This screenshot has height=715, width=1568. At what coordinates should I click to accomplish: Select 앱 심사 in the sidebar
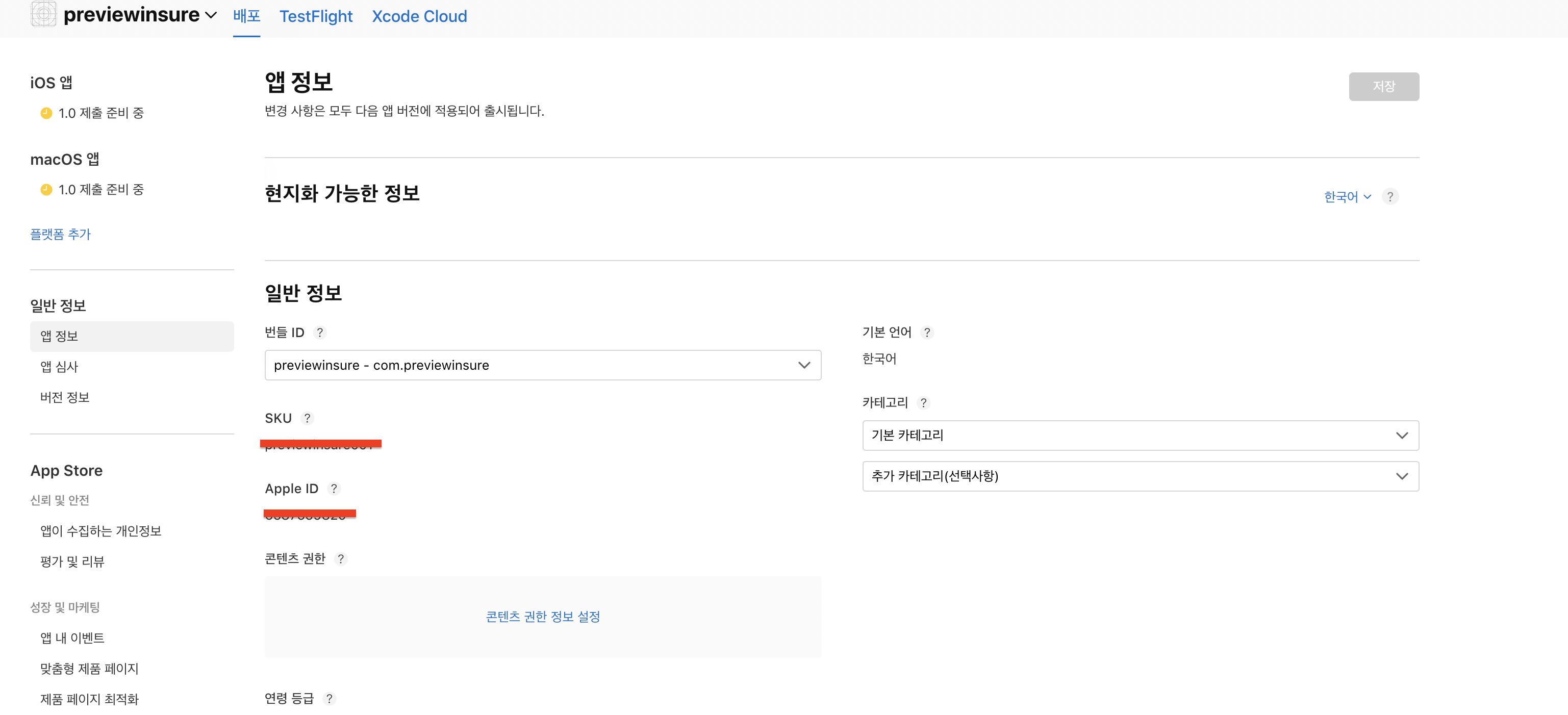pos(59,367)
